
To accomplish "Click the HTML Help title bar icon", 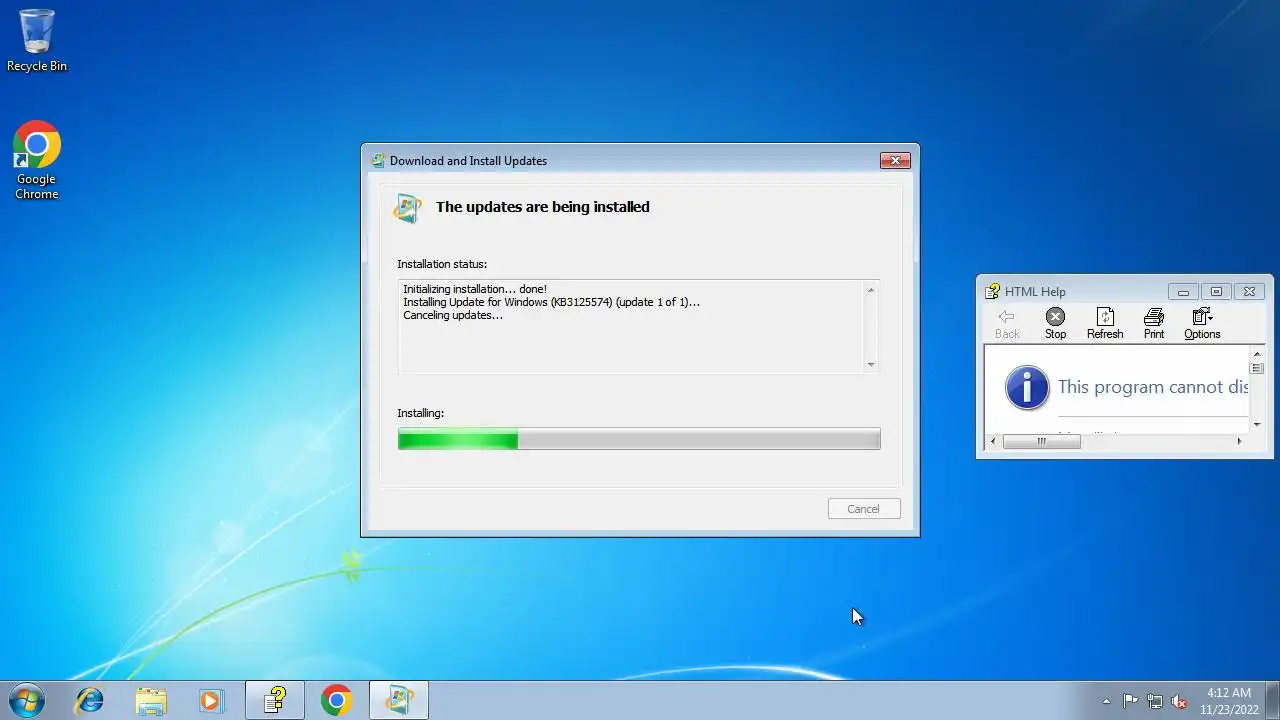I will pyautogui.click(x=993, y=292).
